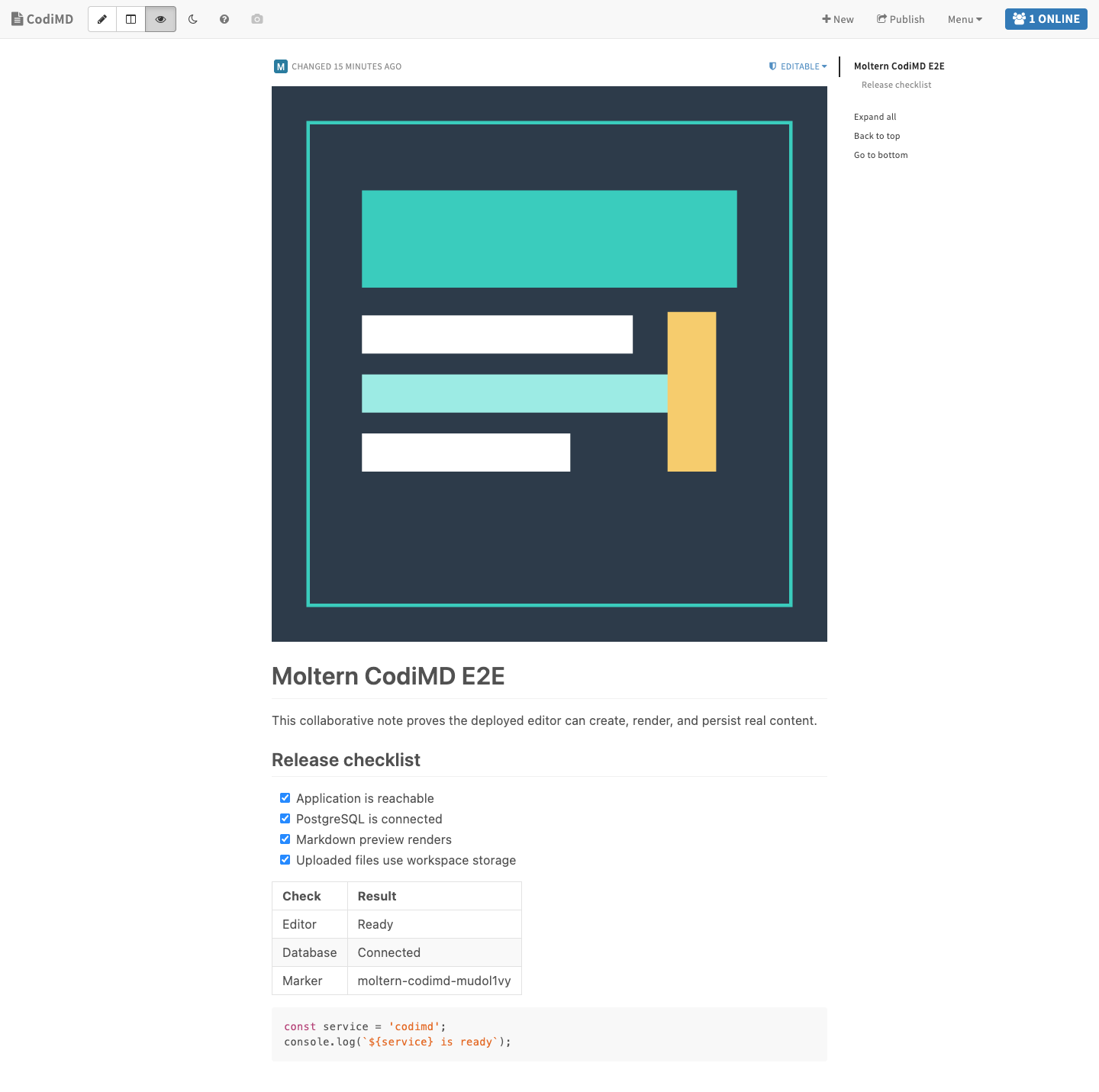1099x1092 pixels.
Task: Publish the current note
Action: coord(901,19)
